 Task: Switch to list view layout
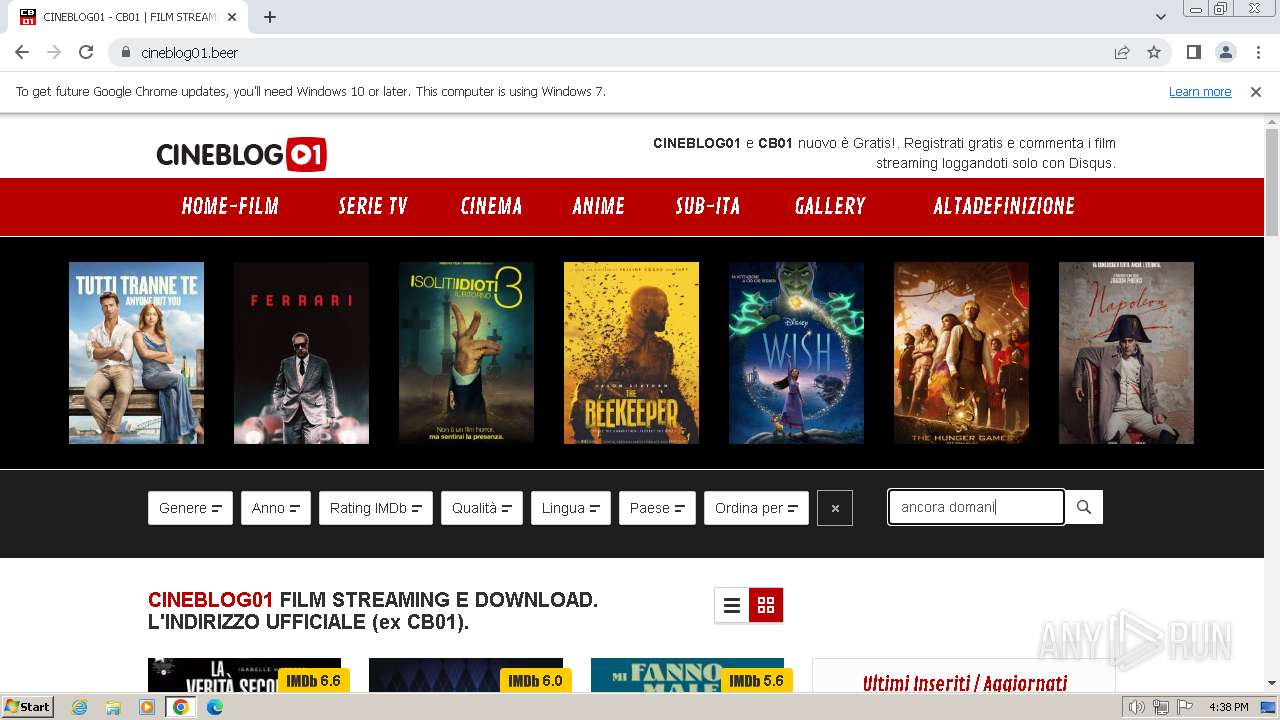click(732, 605)
